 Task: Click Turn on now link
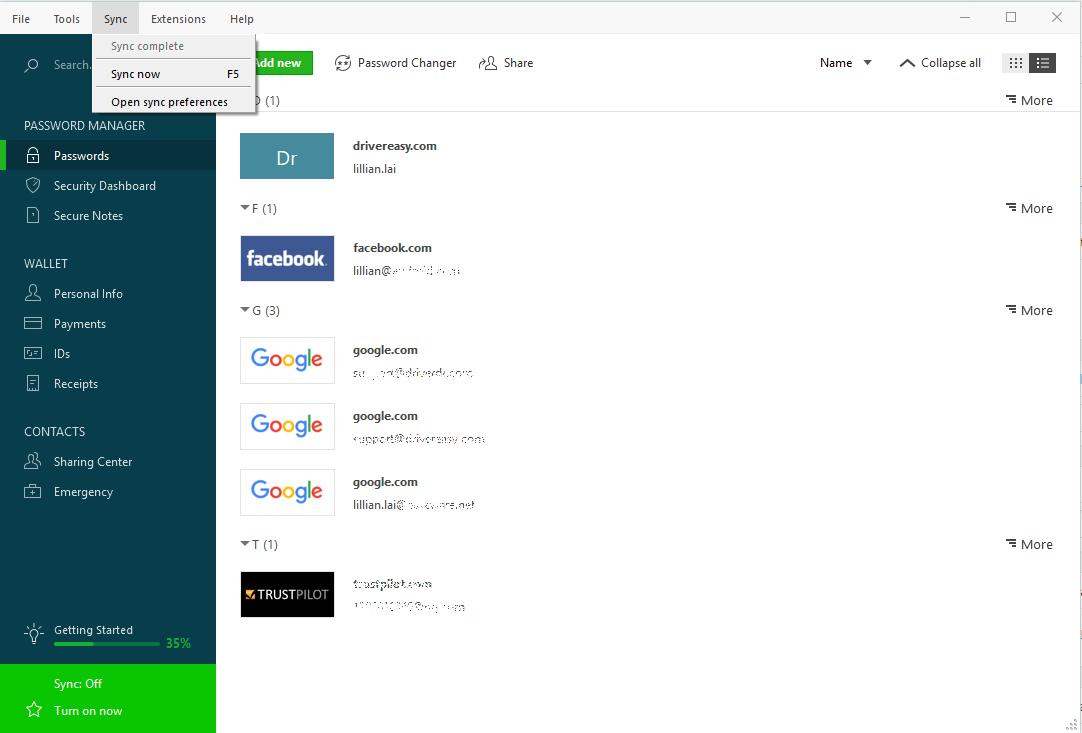88,710
